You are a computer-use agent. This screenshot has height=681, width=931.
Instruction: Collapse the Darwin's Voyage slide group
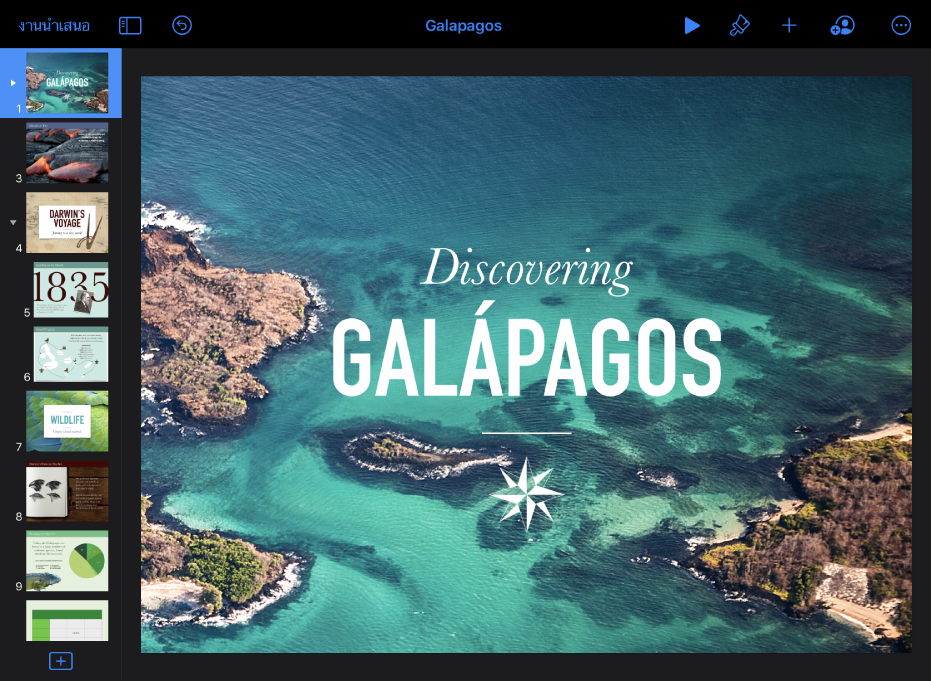coord(13,223)
